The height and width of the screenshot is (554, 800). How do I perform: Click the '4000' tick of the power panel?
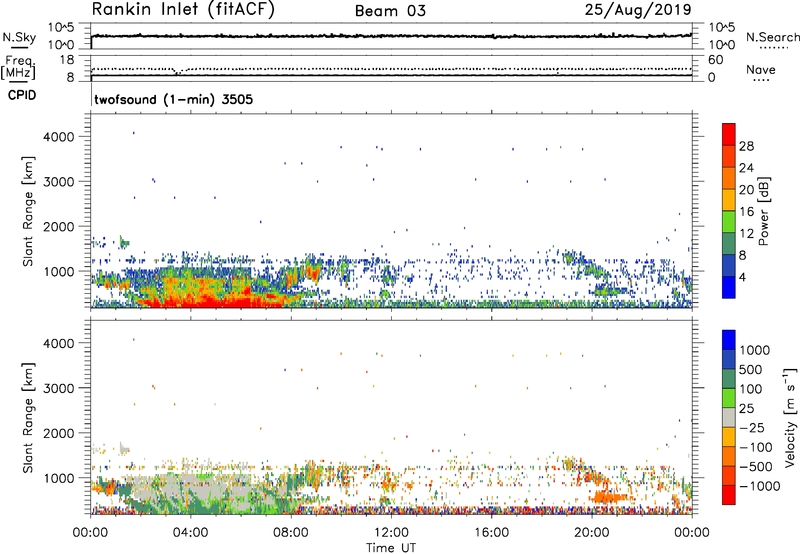tap(59, 137)
